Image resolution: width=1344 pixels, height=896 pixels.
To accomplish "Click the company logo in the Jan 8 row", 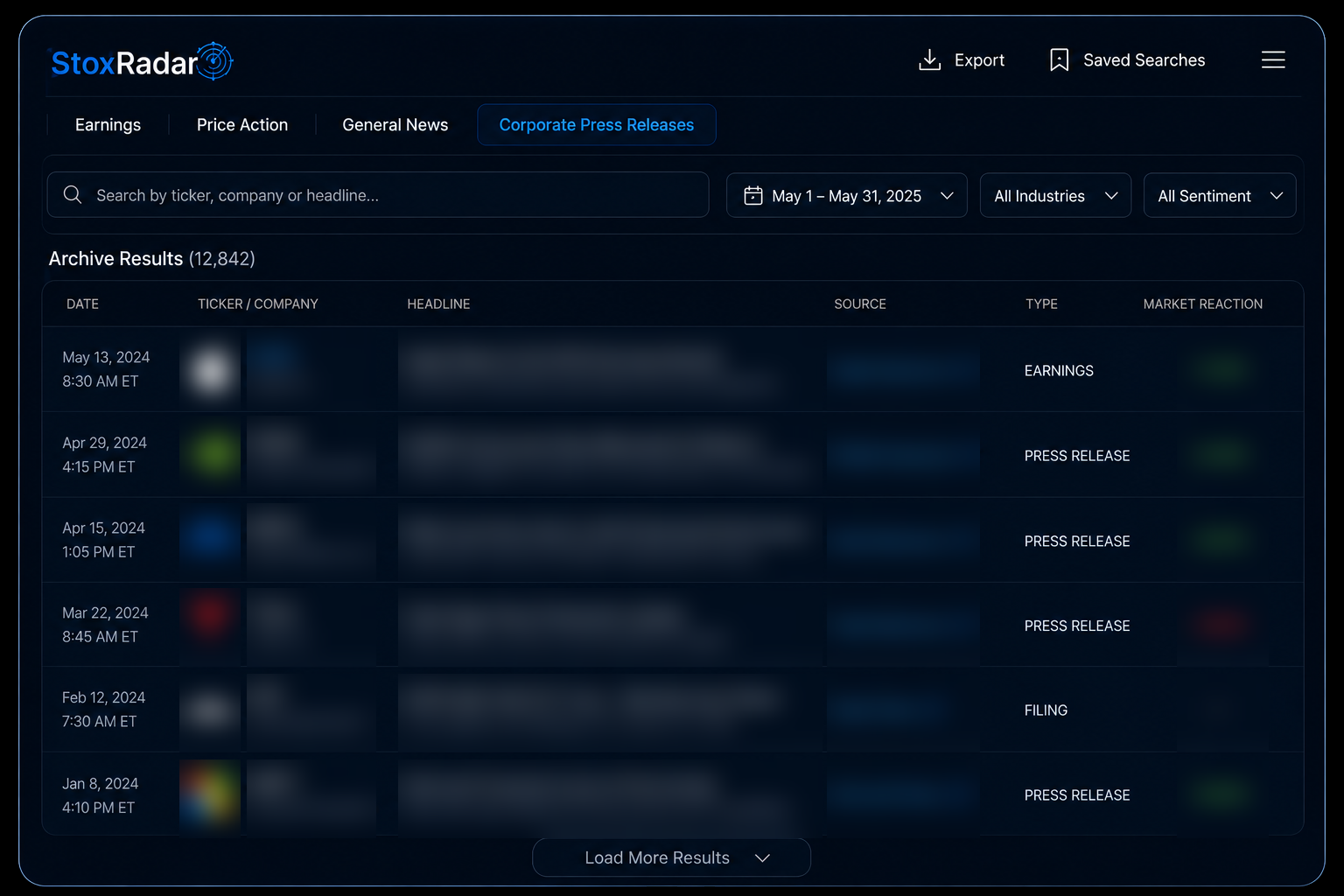I will (x=210, y=794).
